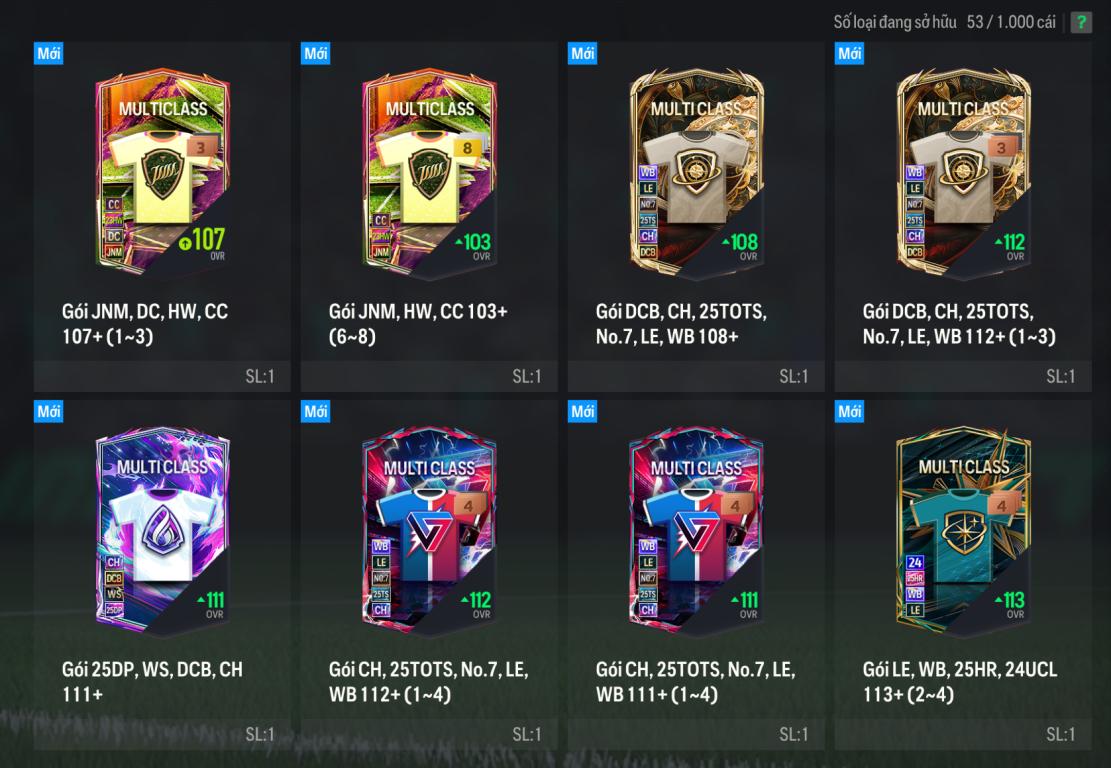Select the gold 112 OVR Multiclass card
This screenshot has width=1111, height=768.
coord(963,174)
